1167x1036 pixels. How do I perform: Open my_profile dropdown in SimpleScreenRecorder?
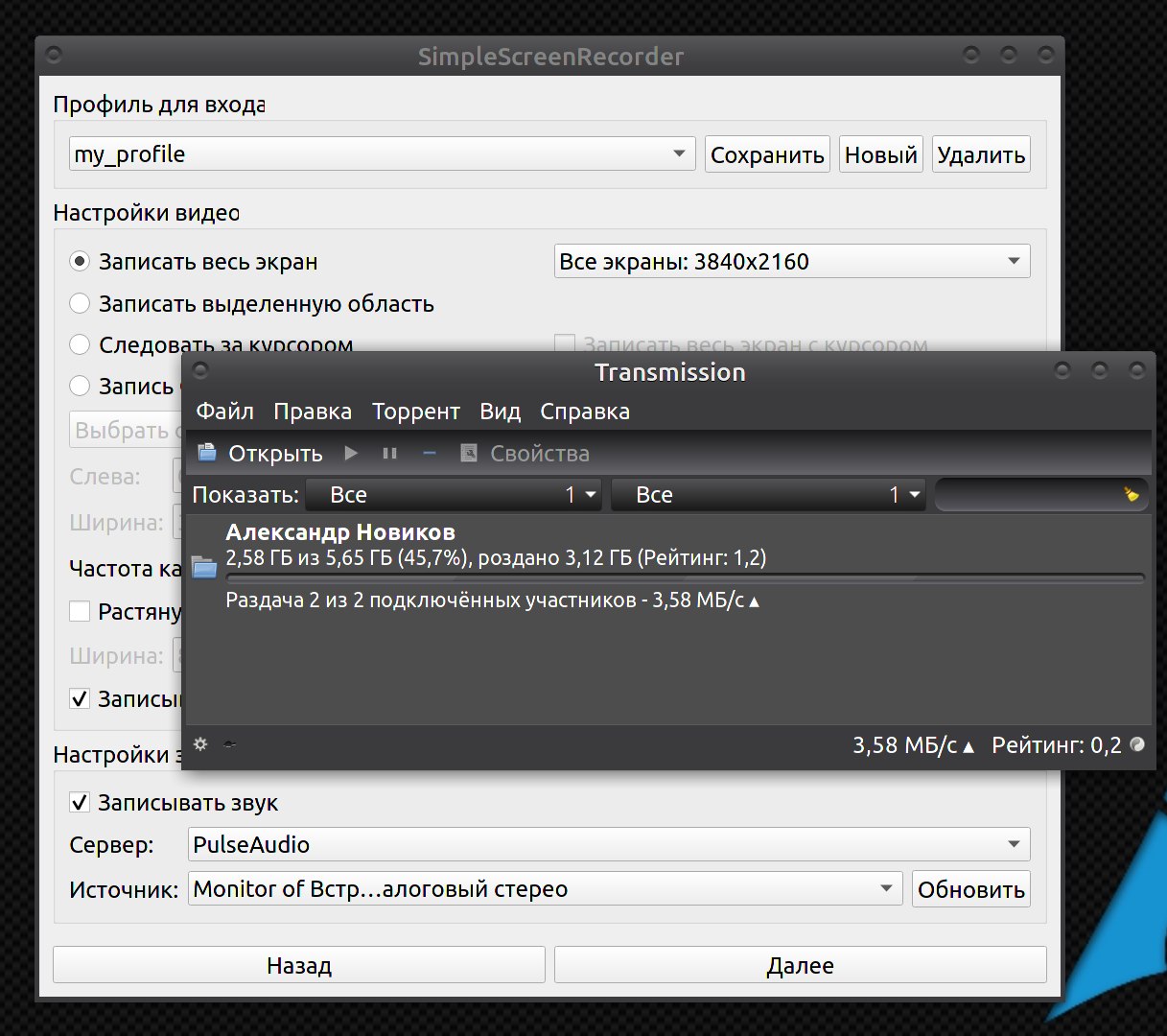(382, 153)
